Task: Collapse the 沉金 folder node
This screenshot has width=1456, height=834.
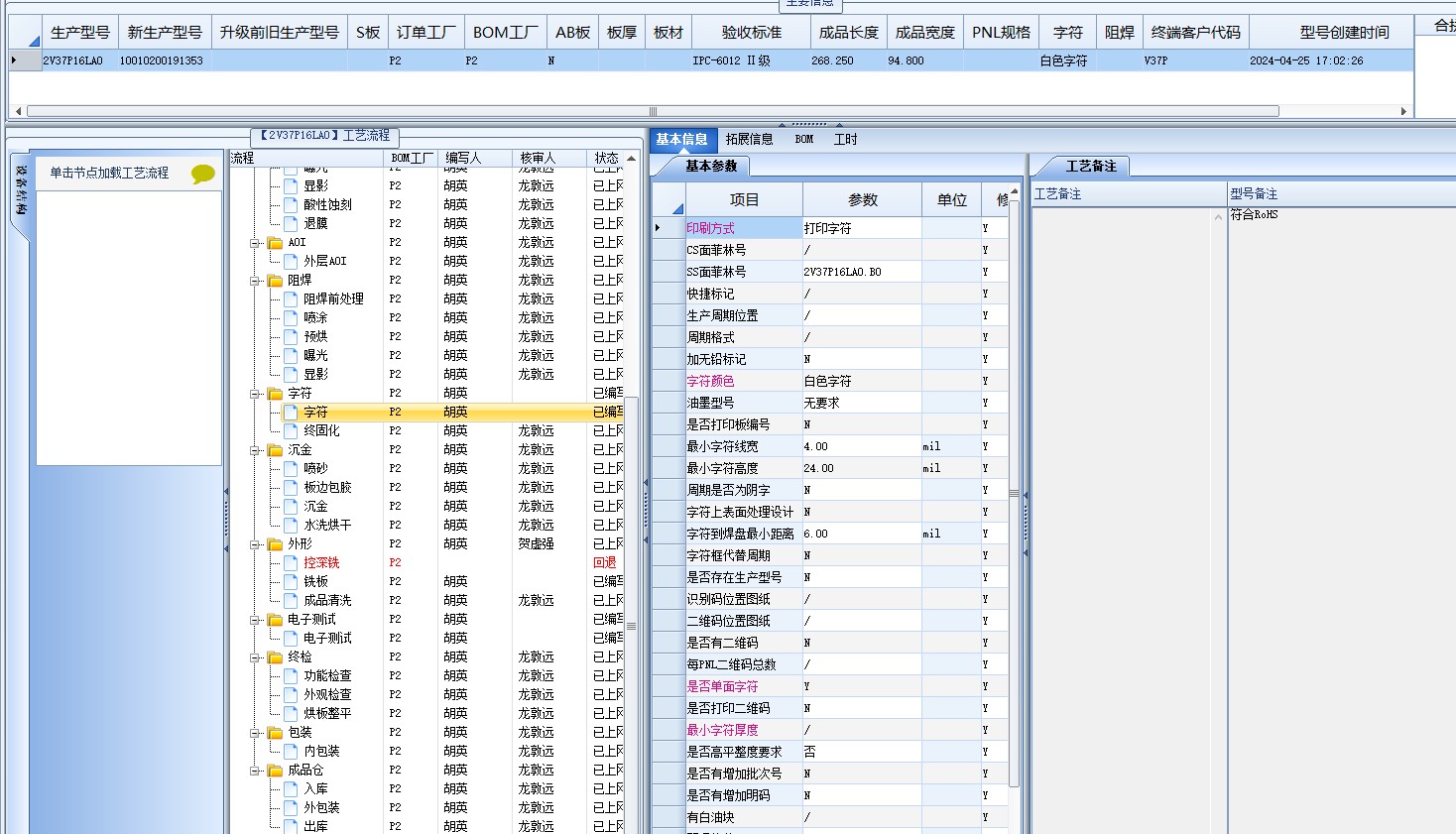Action: point(256,450)
